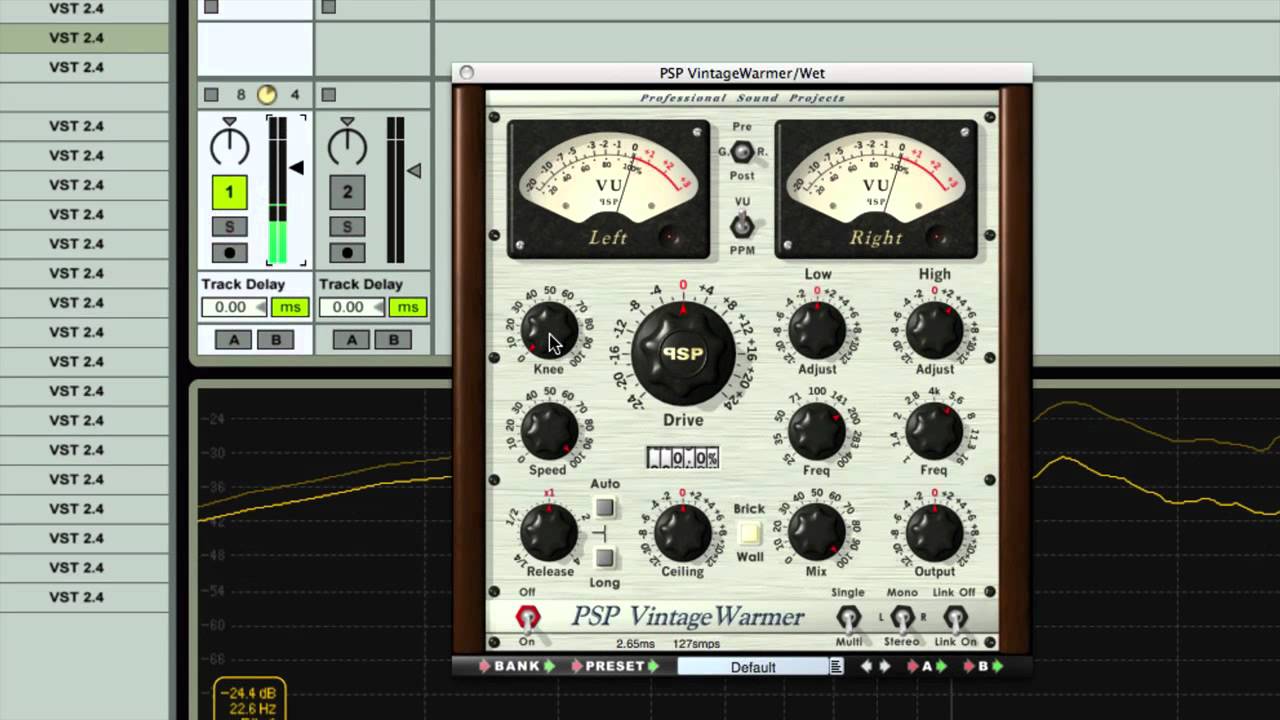Click the red Bank previous arrow
Viewport: 1280px width, 720px height.
coord(485,666)
